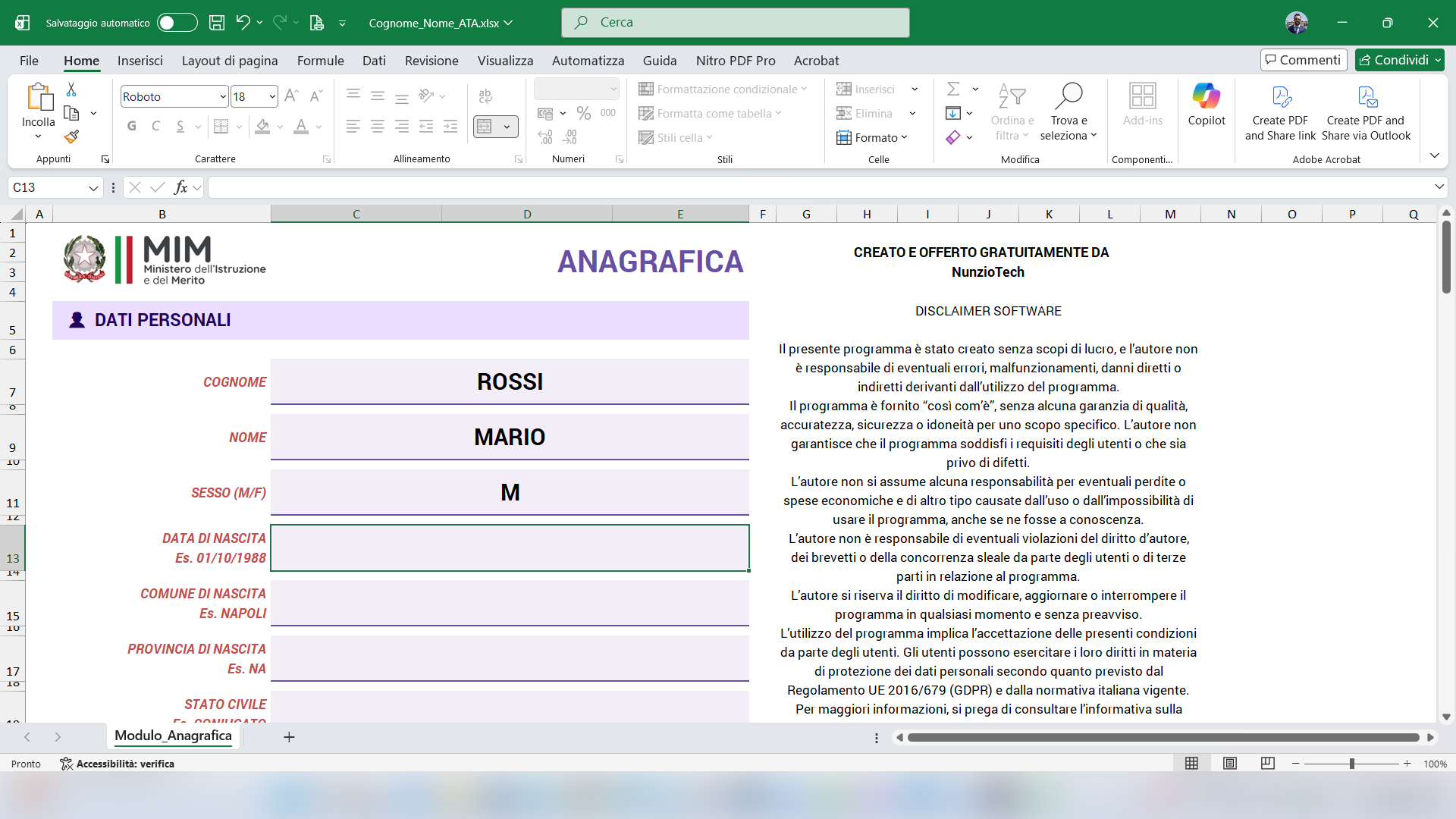Screen dimensions: 1456x819
Task: Select the Modulo_Anagrafica sheet tab
Action: (173, 736)
